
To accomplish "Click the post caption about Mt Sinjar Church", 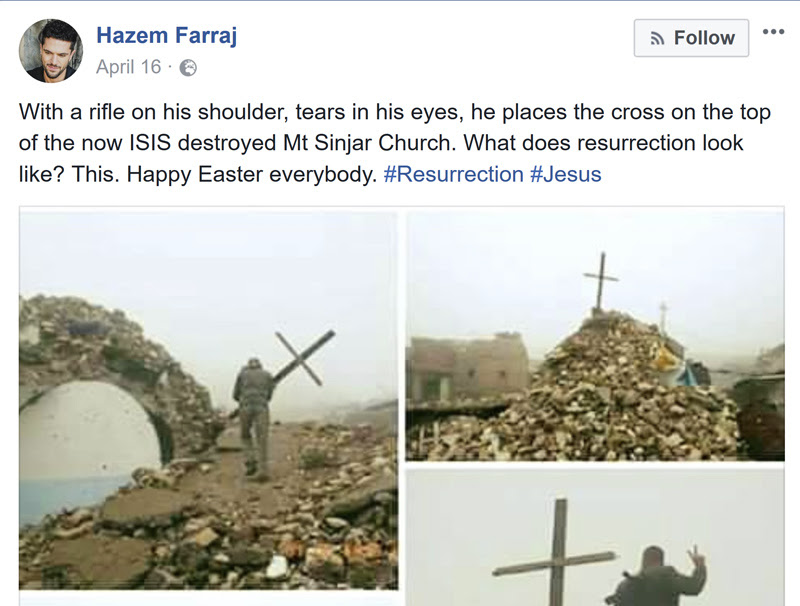I will pos(394,143).
